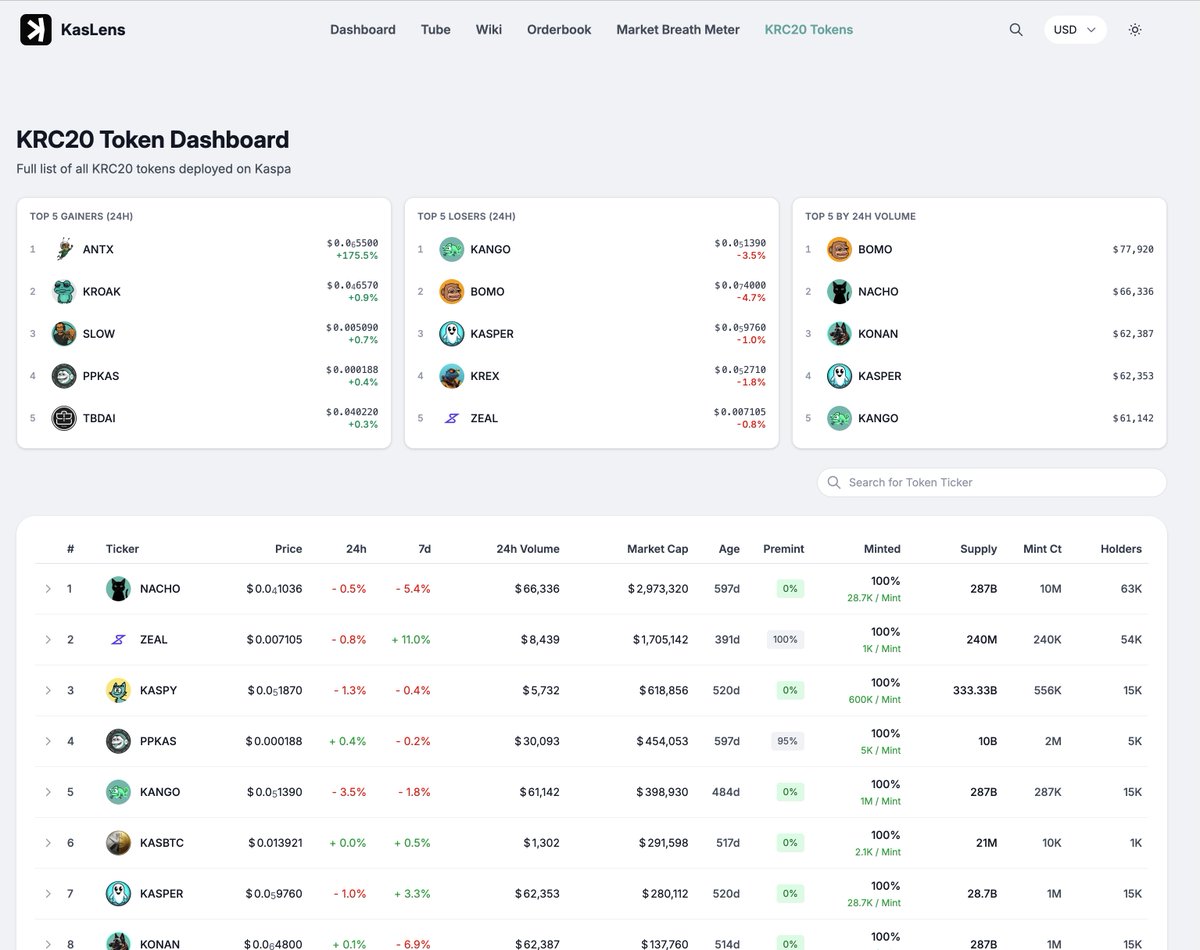The width and height of the screenshot is (1200, 950).
Task: Open the Wiki nav item
Action: click(x=489, y=30)
